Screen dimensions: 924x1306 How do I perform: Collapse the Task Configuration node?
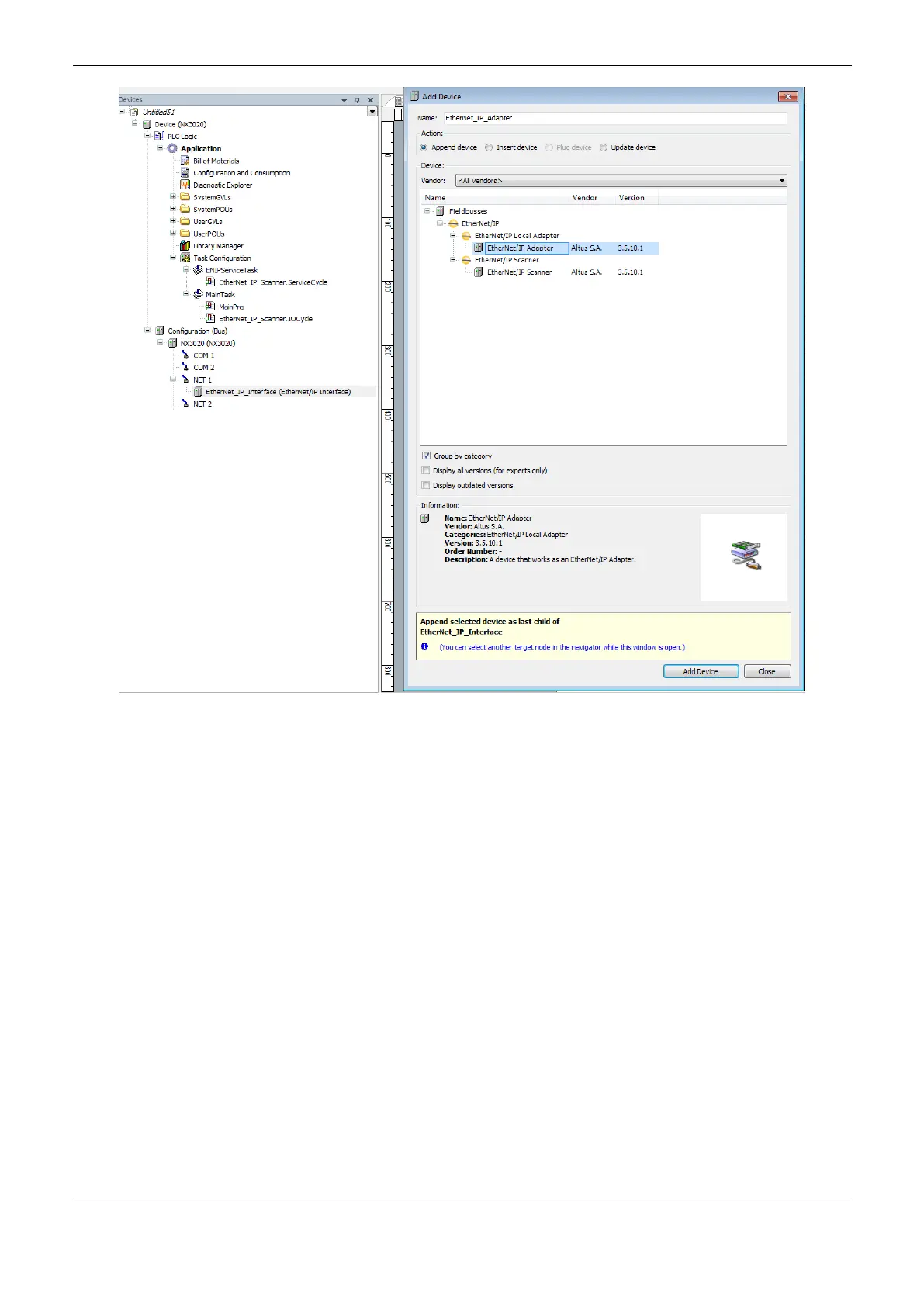click(x=173, y=258)
